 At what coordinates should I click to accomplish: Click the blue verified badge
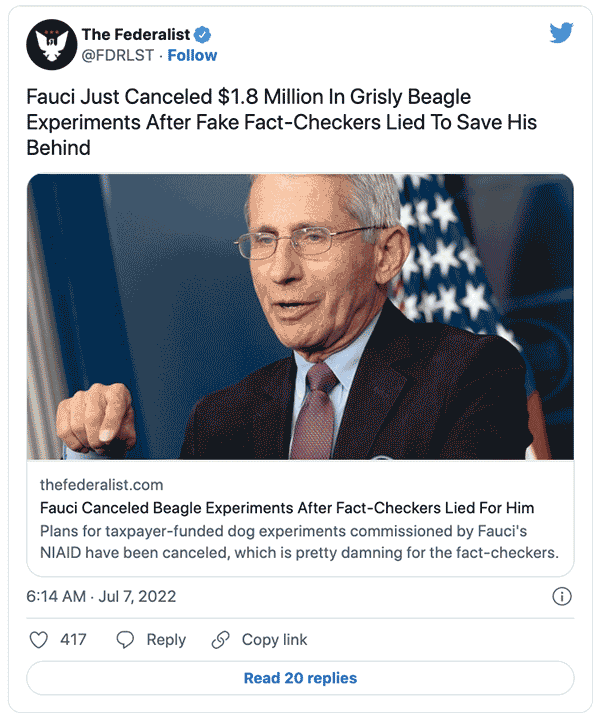203,35
